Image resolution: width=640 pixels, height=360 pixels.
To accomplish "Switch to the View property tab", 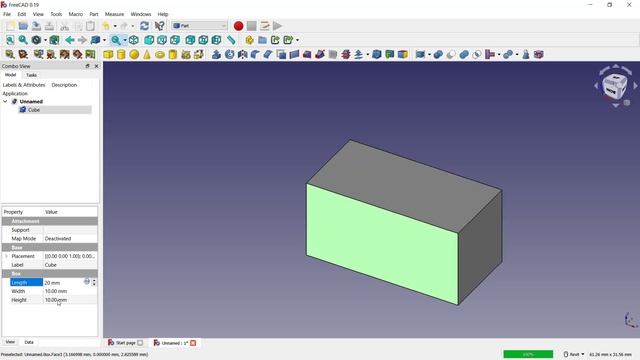I will coord(10,342).
